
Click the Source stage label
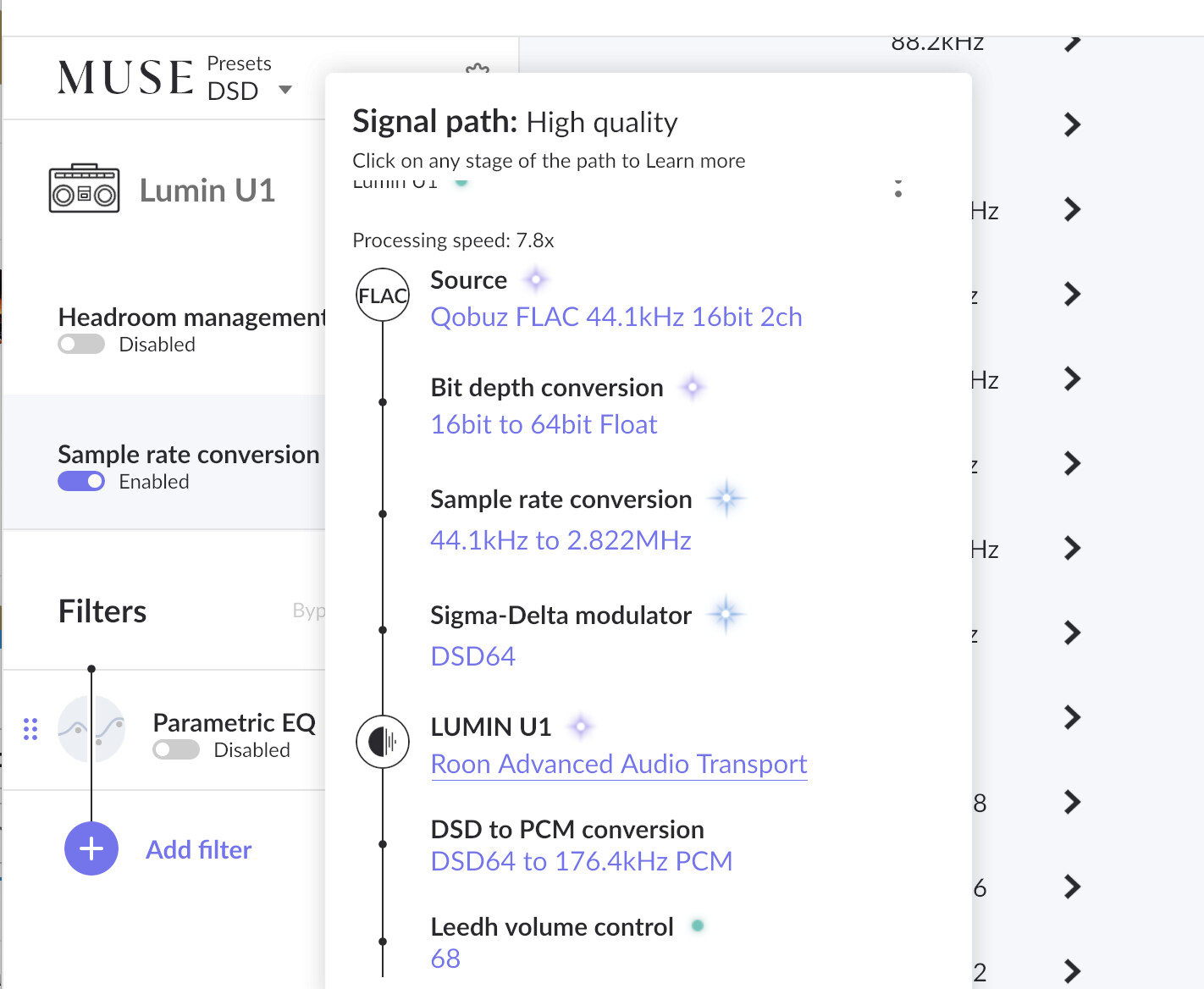[468, 280]
